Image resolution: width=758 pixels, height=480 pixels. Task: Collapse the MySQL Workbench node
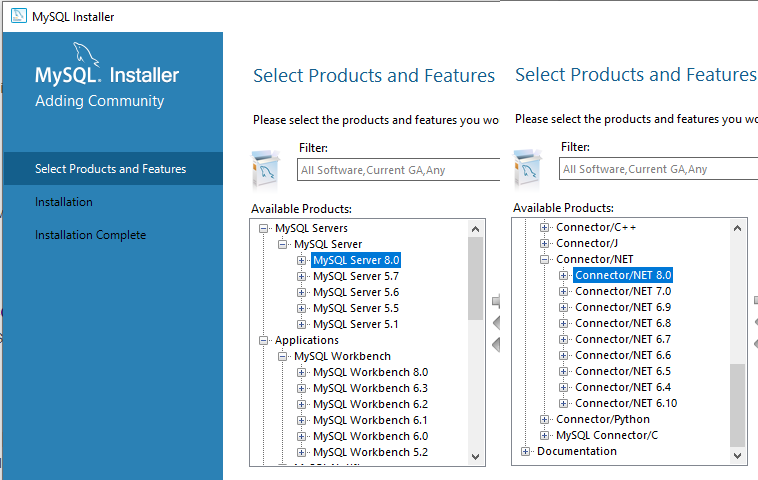282,356
